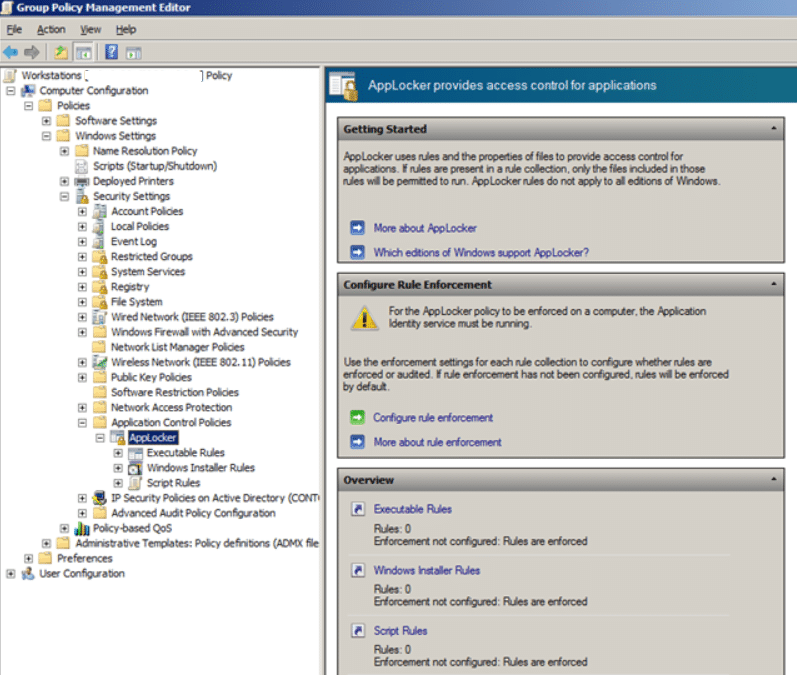Click the Computer Configuration icon
Screen dimensions: 797x675
pyautogui.click(x=27, y=90)
